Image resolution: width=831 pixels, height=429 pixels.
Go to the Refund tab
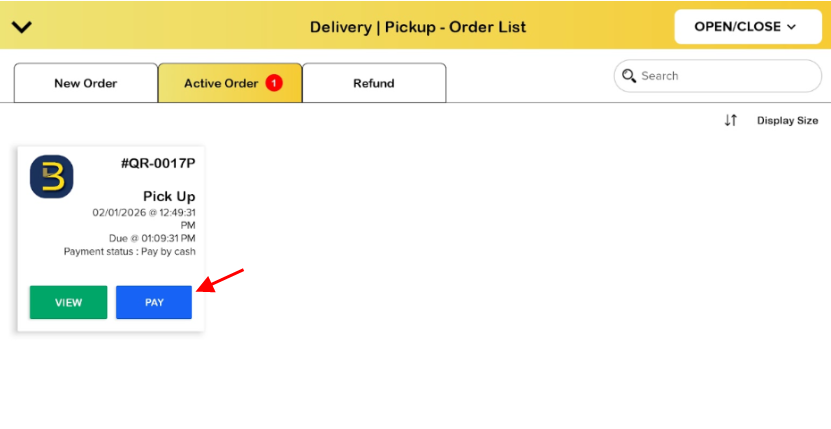point(374,83)
